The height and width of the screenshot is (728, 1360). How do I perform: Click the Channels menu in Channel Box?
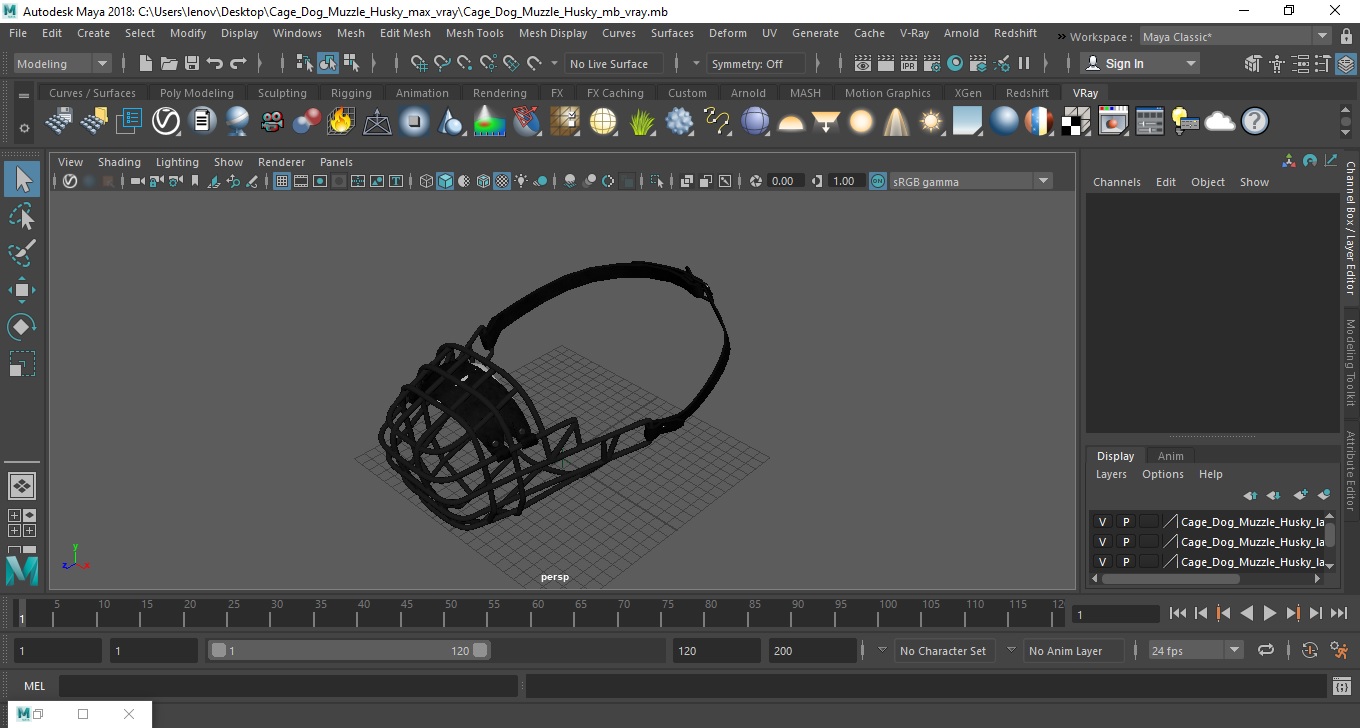point(1116,182)
